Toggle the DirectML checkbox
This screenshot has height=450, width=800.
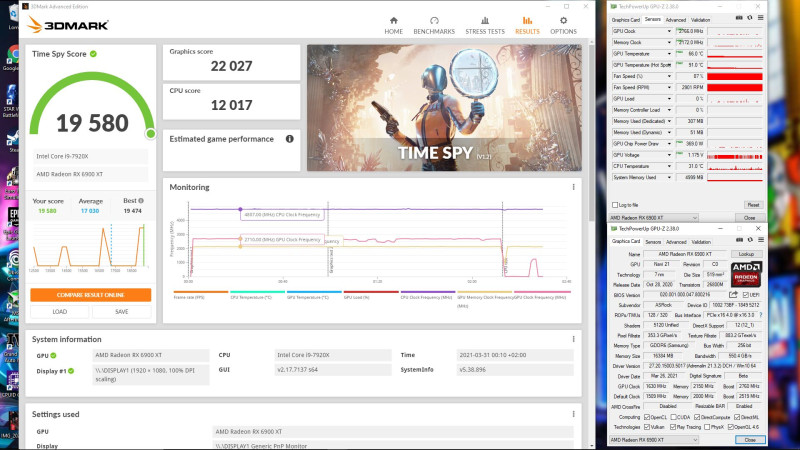pyautogui.click(x=737, y=417)
